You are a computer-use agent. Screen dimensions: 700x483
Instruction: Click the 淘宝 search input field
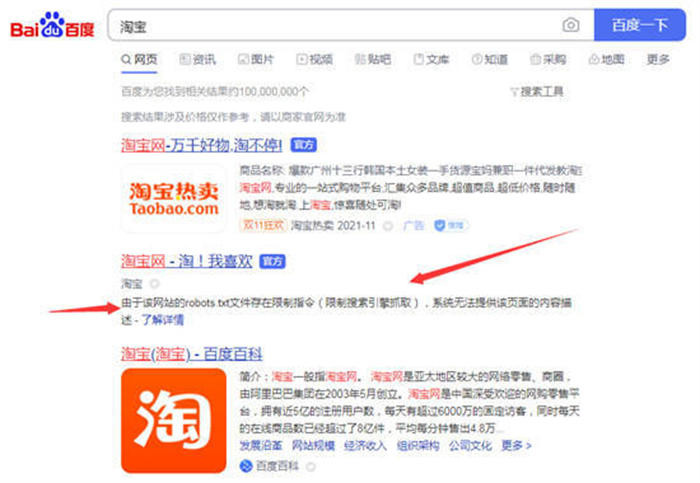335,26
